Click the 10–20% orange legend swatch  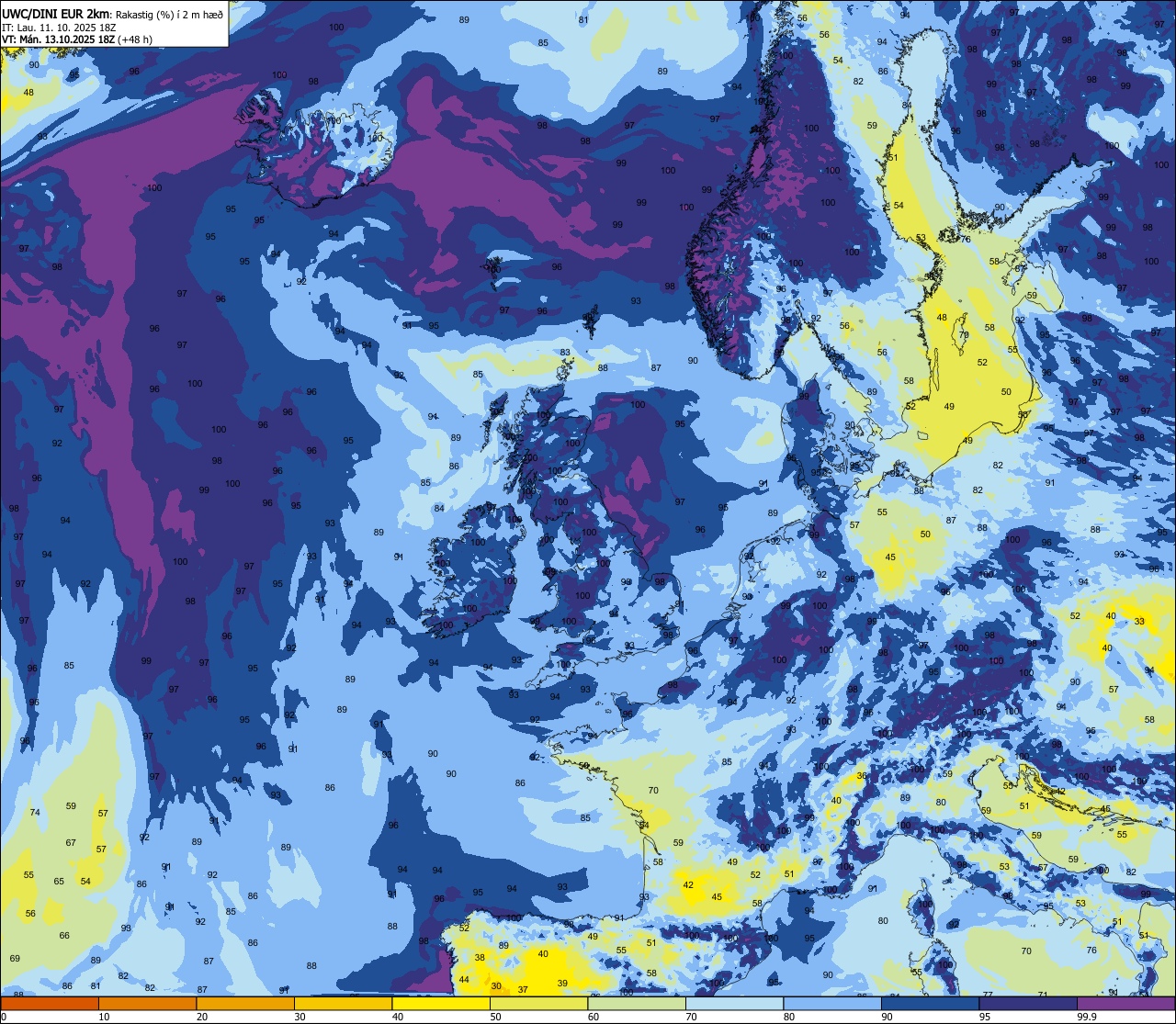coord(147,1003)
